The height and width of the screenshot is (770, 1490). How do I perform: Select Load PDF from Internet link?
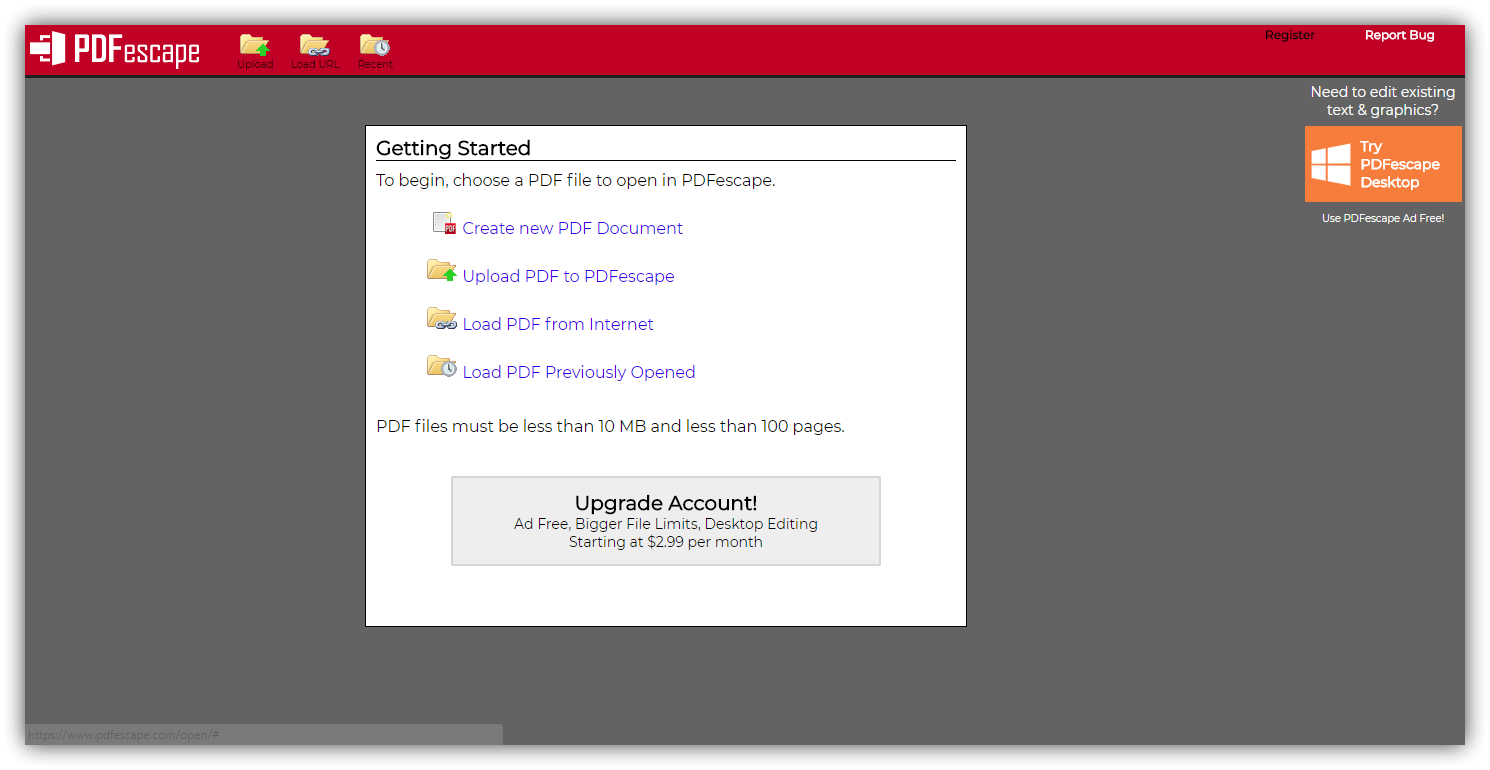(558, 324)
